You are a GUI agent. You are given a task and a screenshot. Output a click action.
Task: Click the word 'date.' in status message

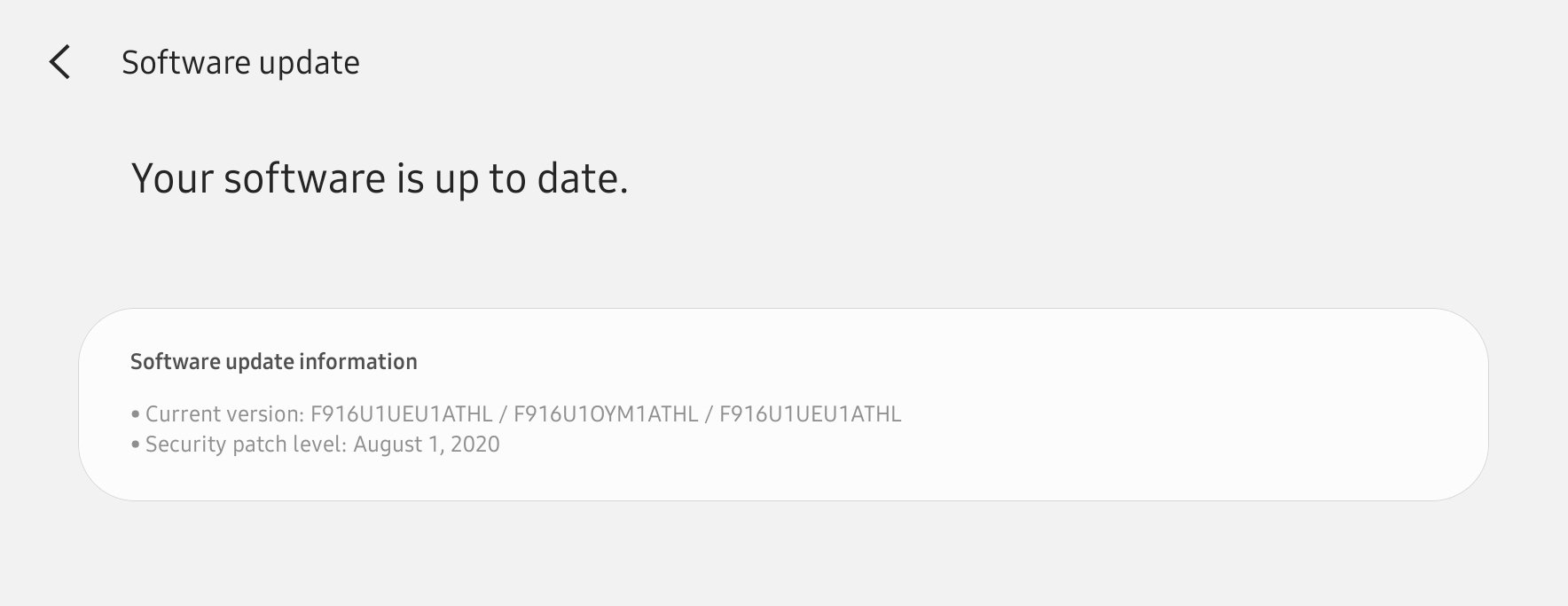point(583,178)
